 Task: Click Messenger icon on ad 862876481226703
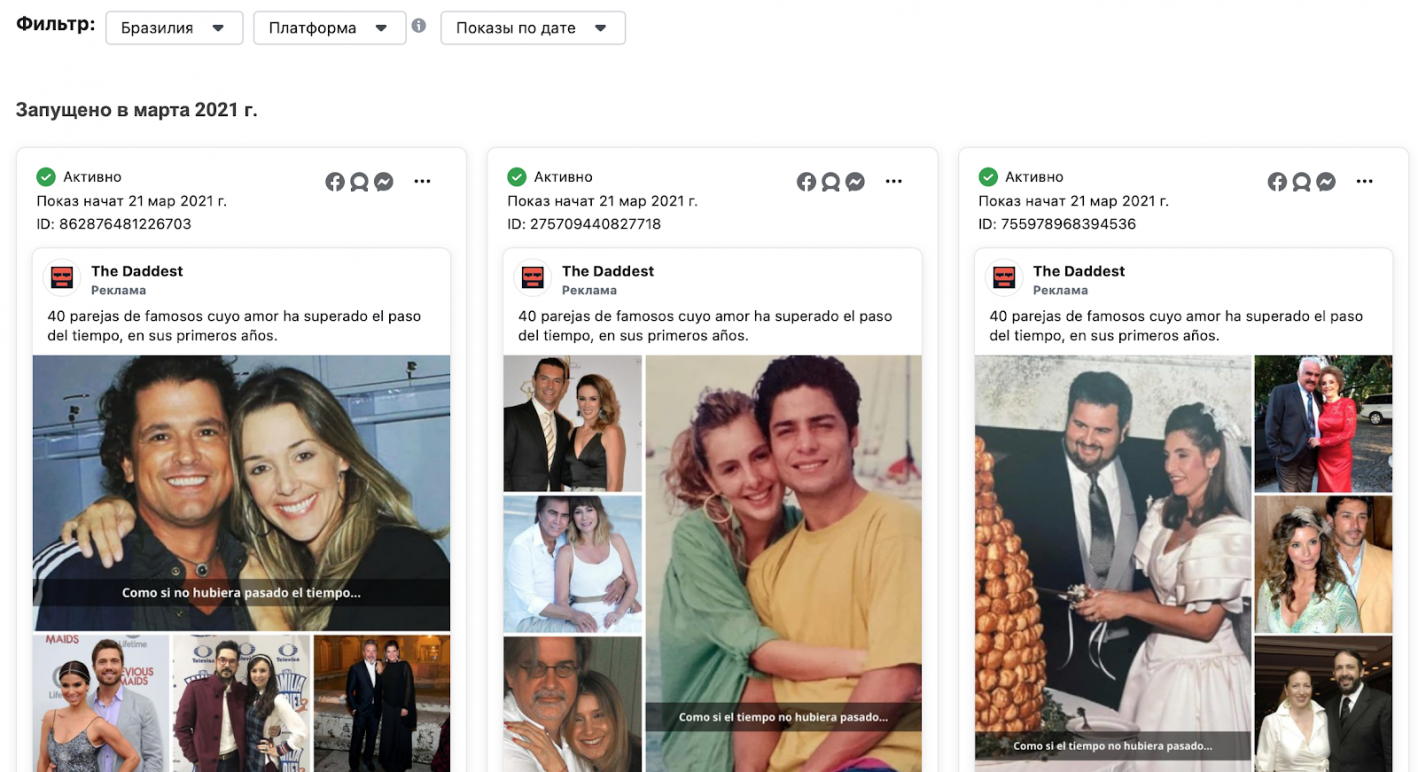tap(383, 182)
